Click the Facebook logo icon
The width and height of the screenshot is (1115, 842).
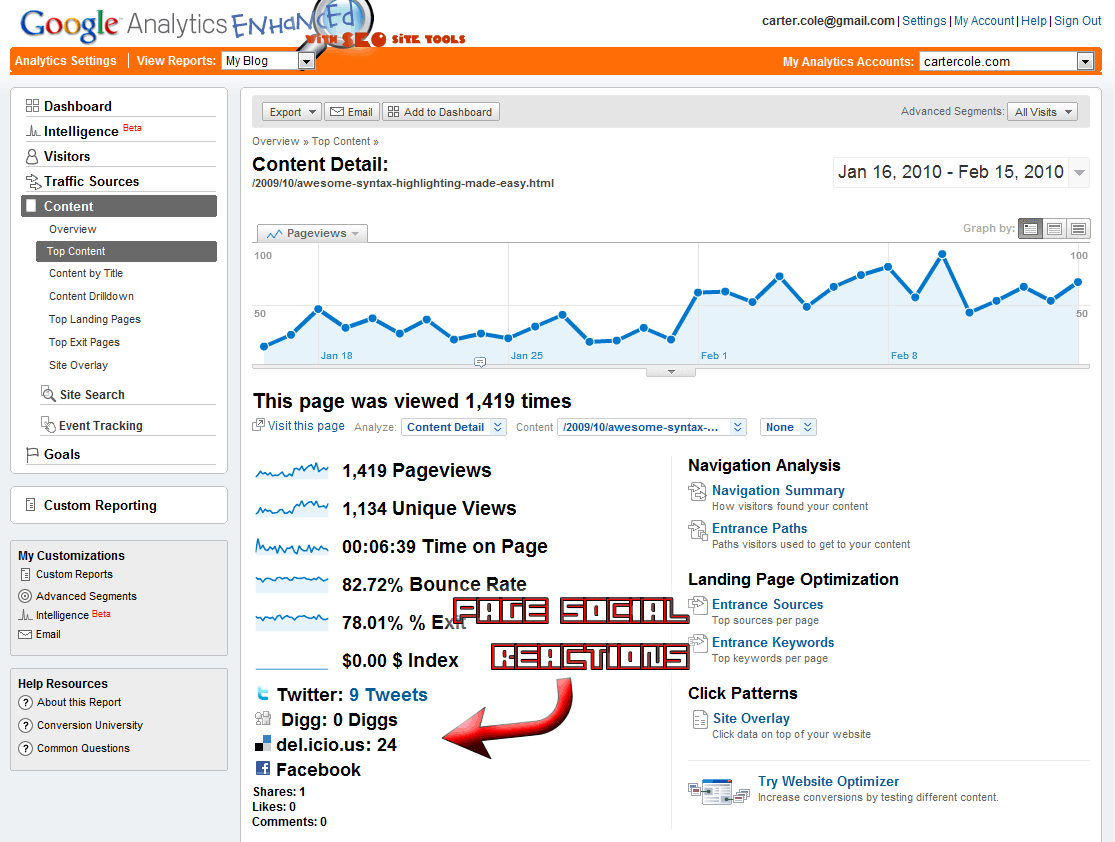click(263, 769)
